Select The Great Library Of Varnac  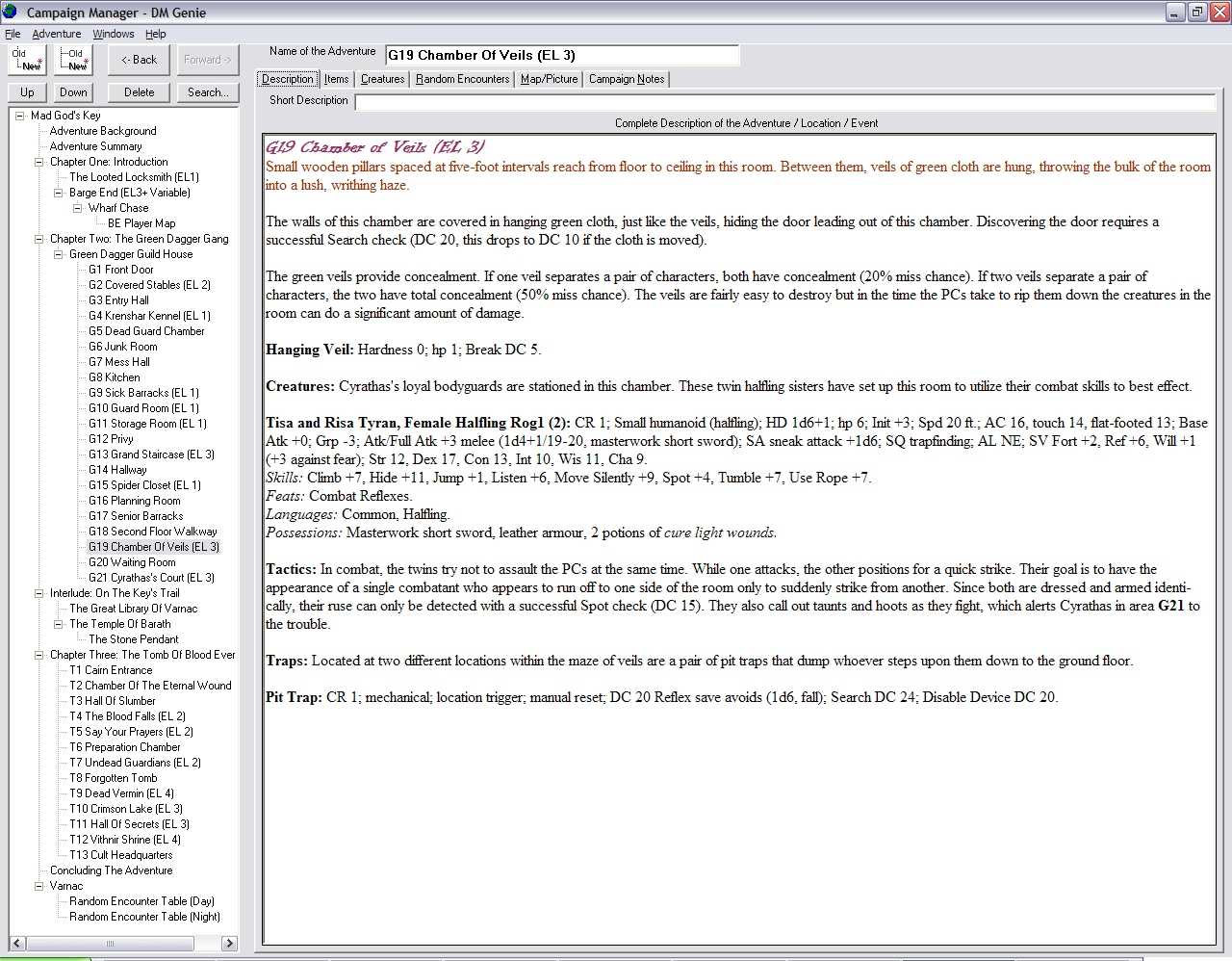pos(134,609)
